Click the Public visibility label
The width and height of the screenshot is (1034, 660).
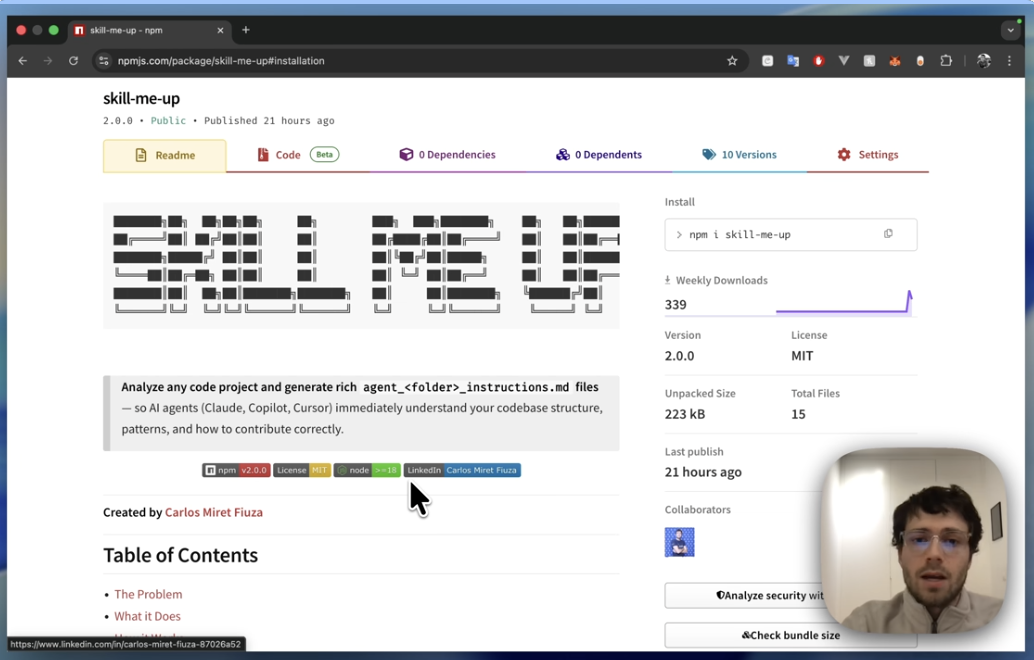(x=168, y=121)
